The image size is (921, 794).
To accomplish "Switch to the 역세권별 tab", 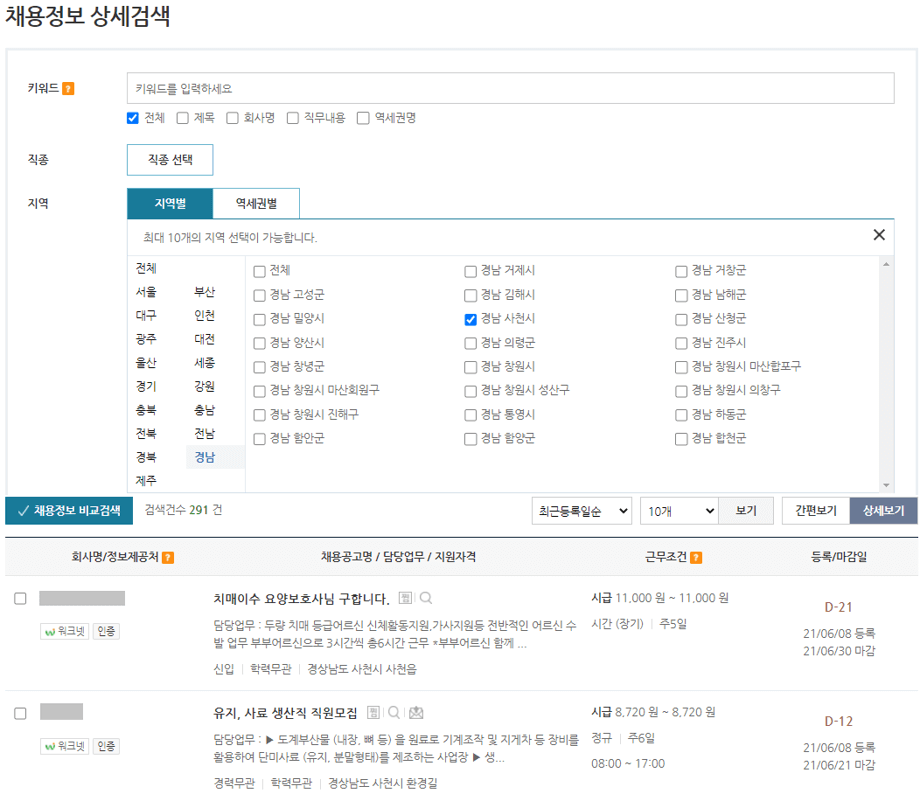I will [258, 203].
